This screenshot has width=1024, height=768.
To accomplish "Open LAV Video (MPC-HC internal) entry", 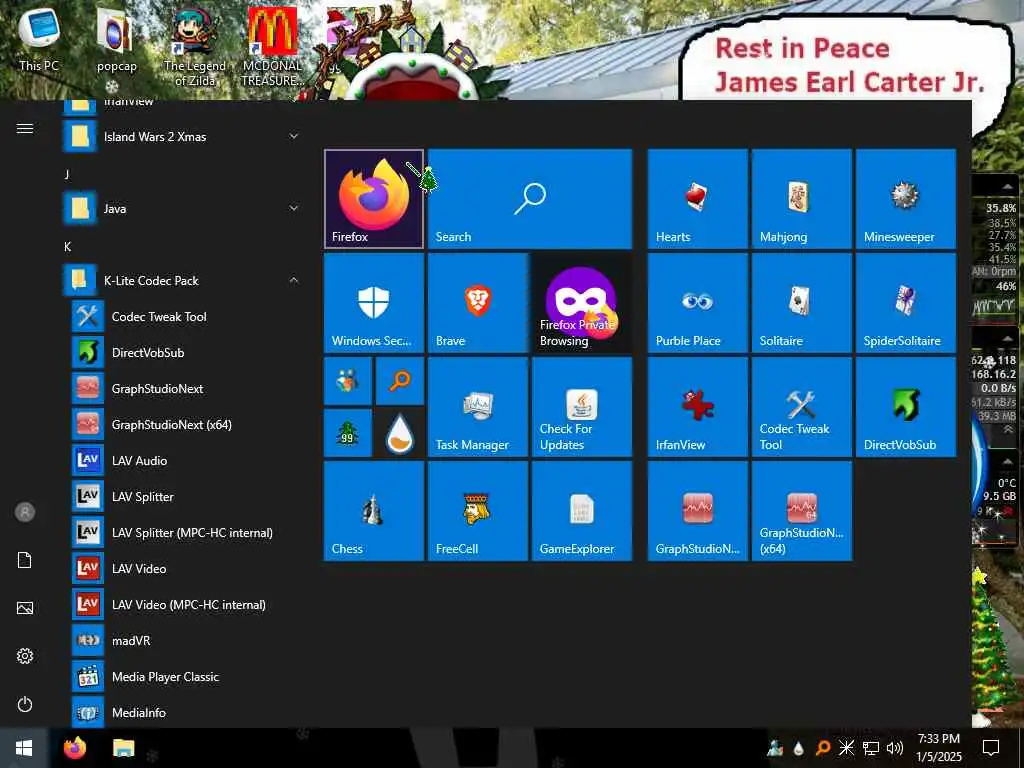I will coord(185,605).
